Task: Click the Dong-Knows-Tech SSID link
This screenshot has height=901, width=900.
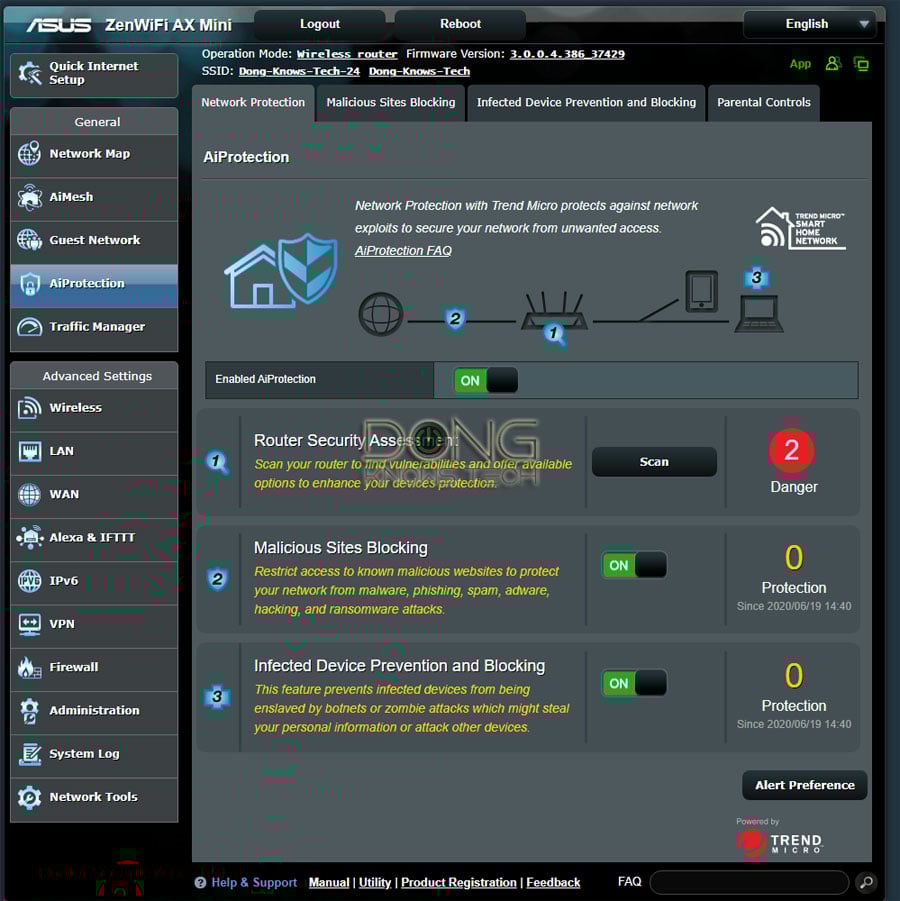Action: click(420, 71)
